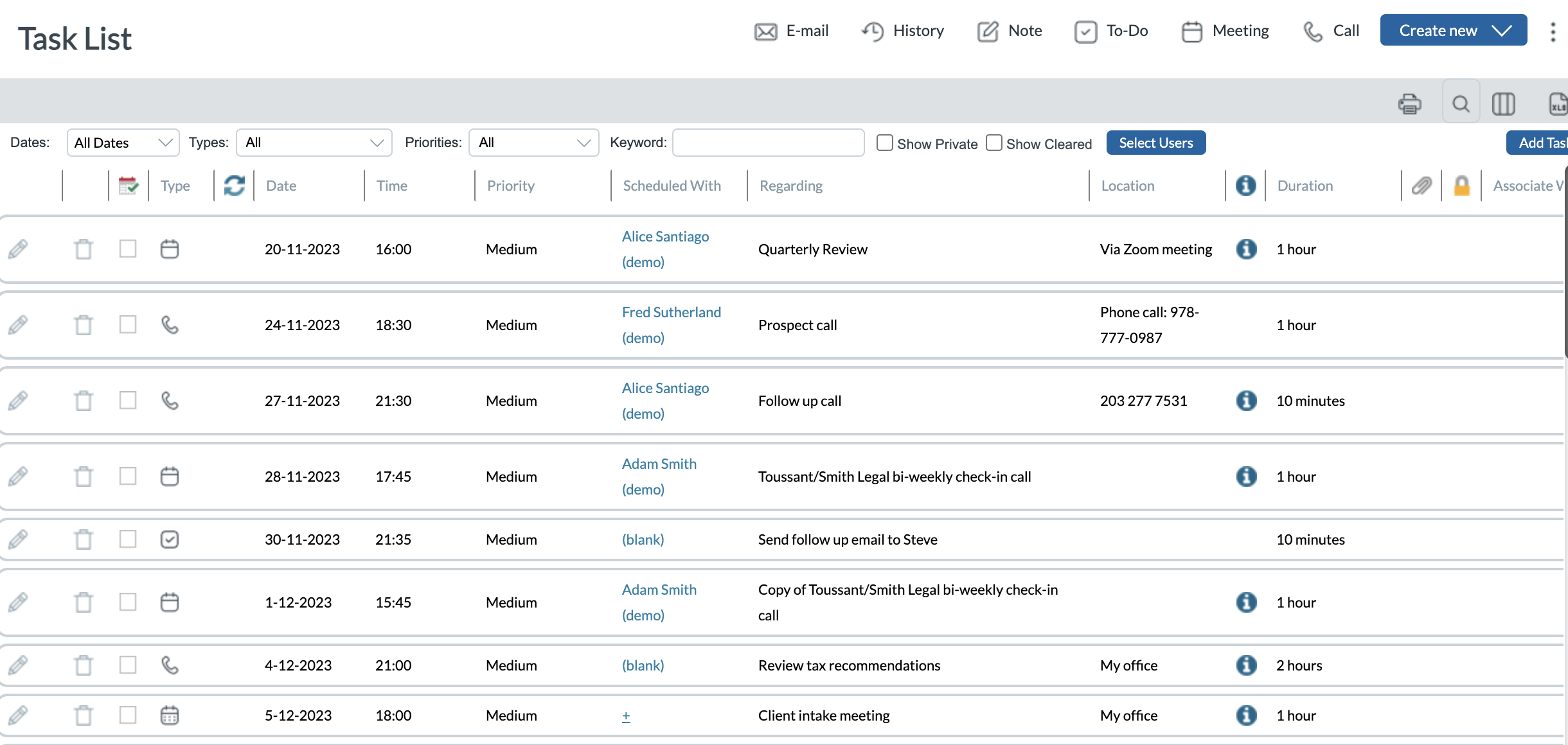Viewport: 1568px width, 745px height.
Task: Delete the Follow up call task
Action: coord(84,401)
